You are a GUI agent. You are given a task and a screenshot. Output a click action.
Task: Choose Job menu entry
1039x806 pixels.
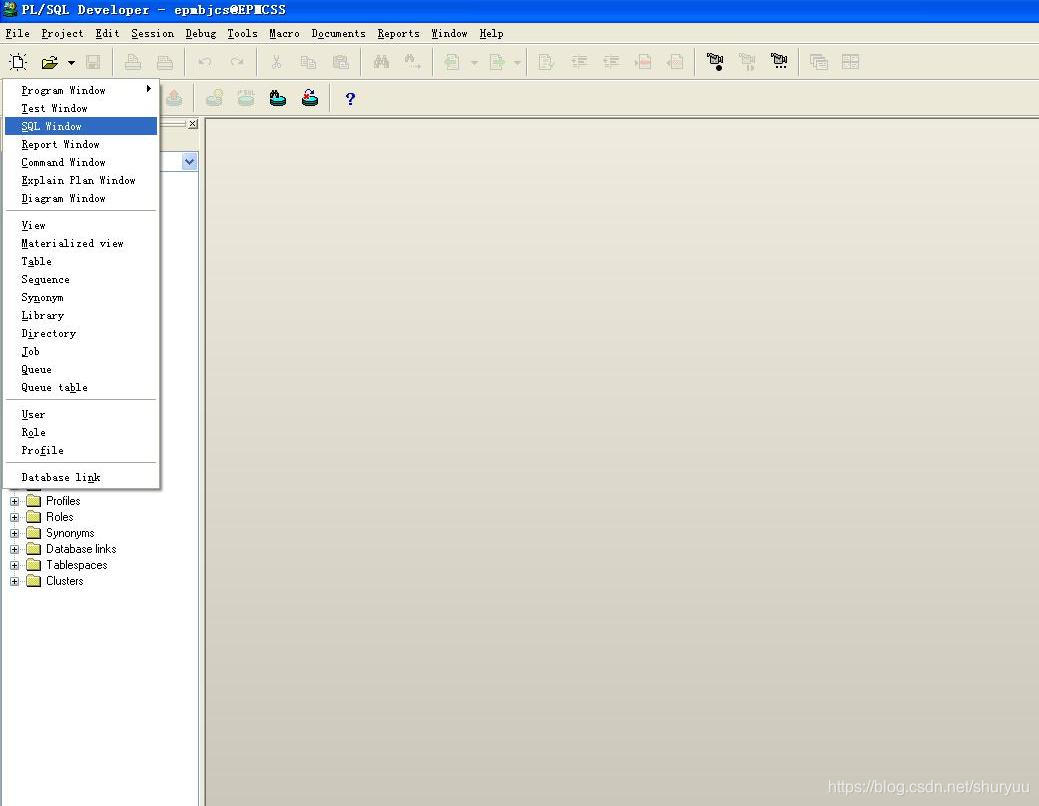click(81, 351)
